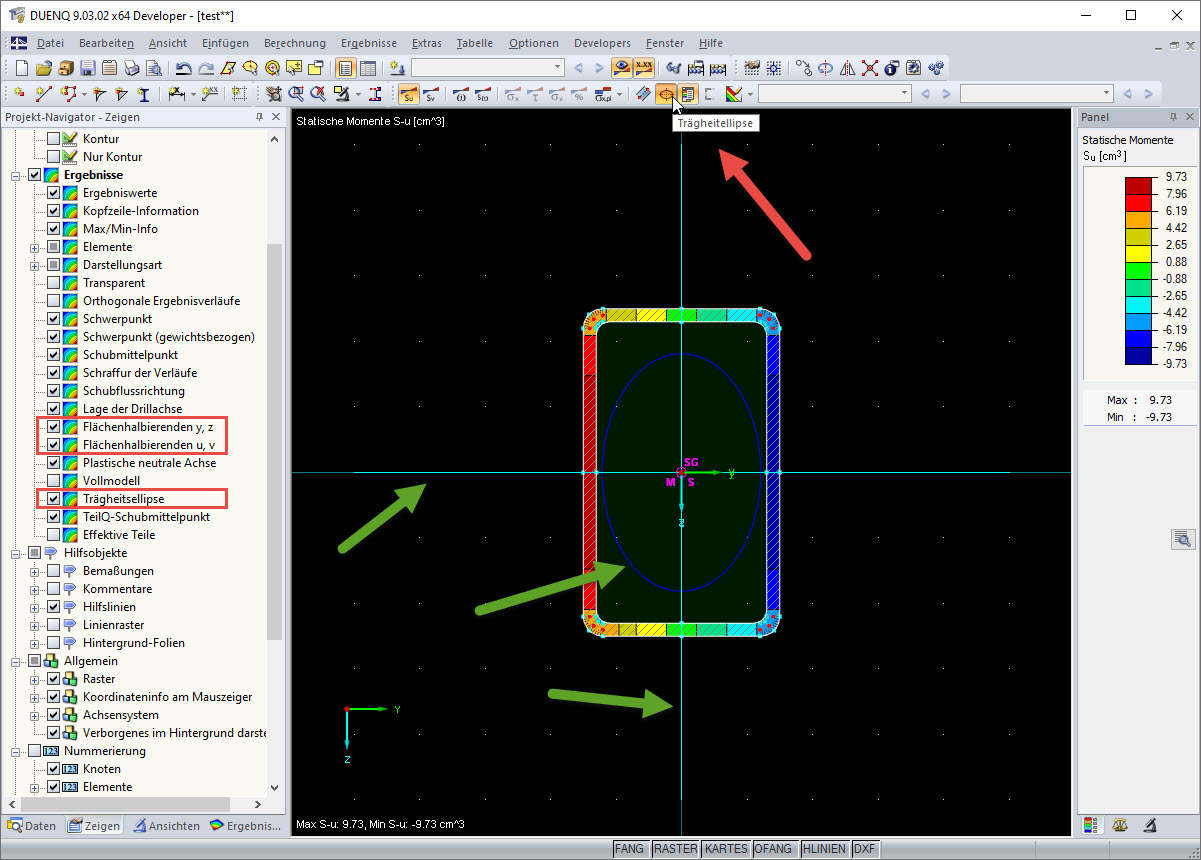Toggle Flächenhalbierenden u, v checkbox
This screenshot has height=860, width=1201.
tap(54, 445)
